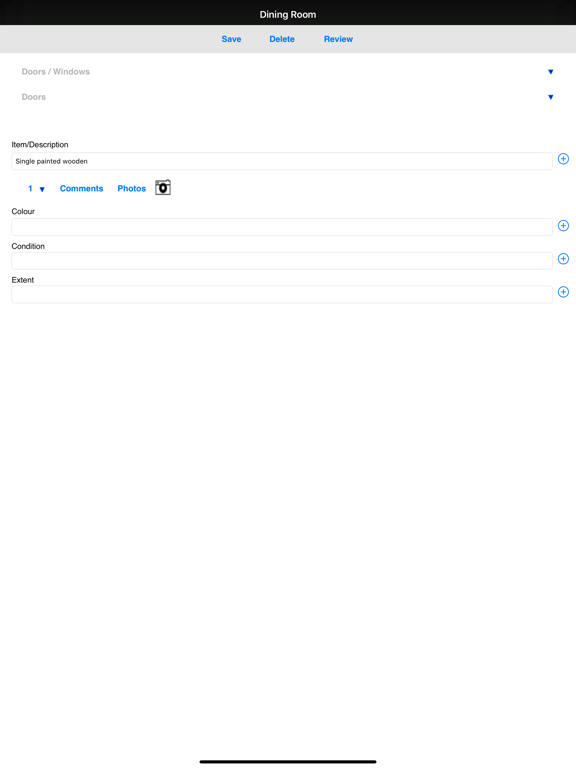Focus the Colour input field
This screenshot has height=768, width=576.
[x=282, y=227]
